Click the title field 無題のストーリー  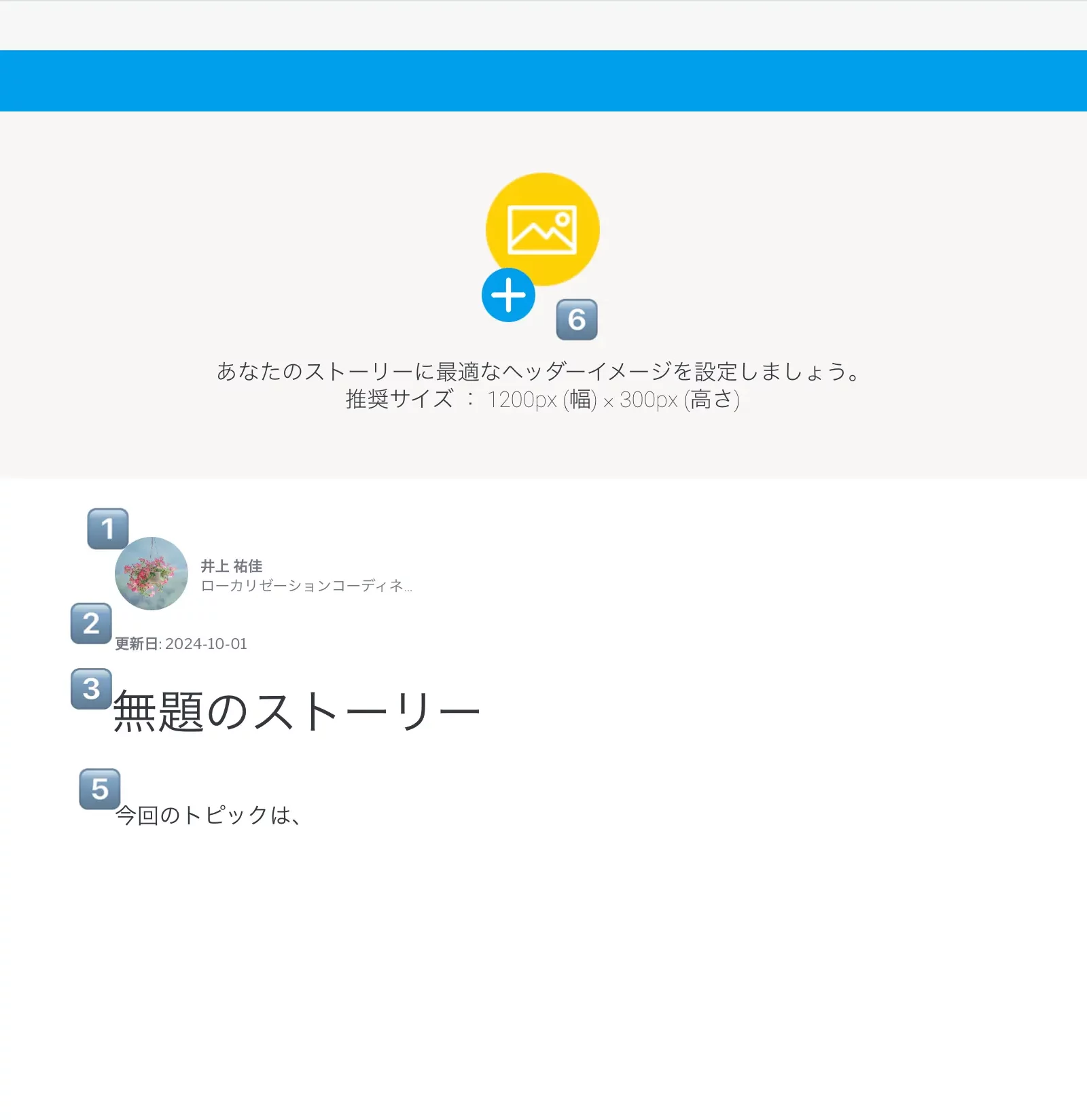pos(296,708)
